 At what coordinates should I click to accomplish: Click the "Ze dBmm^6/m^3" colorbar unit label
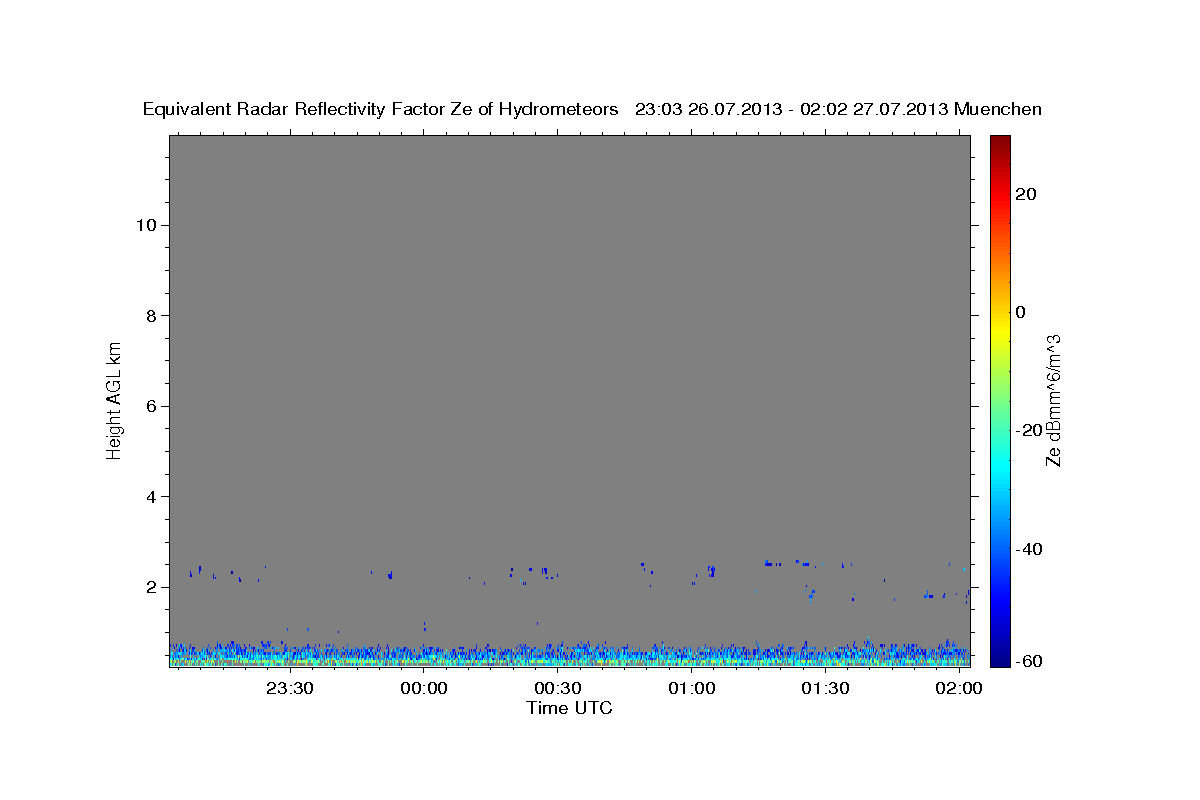coord(1053,400)
